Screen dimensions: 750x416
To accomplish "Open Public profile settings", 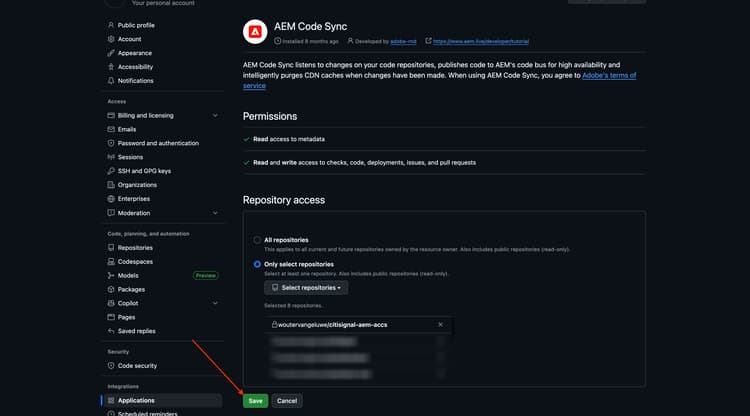I will (x=136, y=25).
